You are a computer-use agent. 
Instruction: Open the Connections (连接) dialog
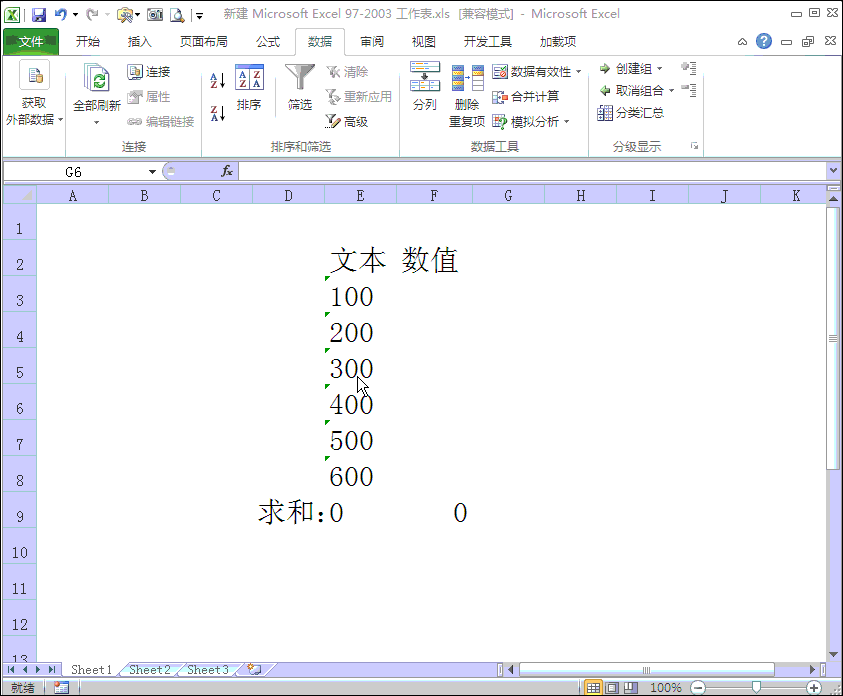click(x=149, y=71)
